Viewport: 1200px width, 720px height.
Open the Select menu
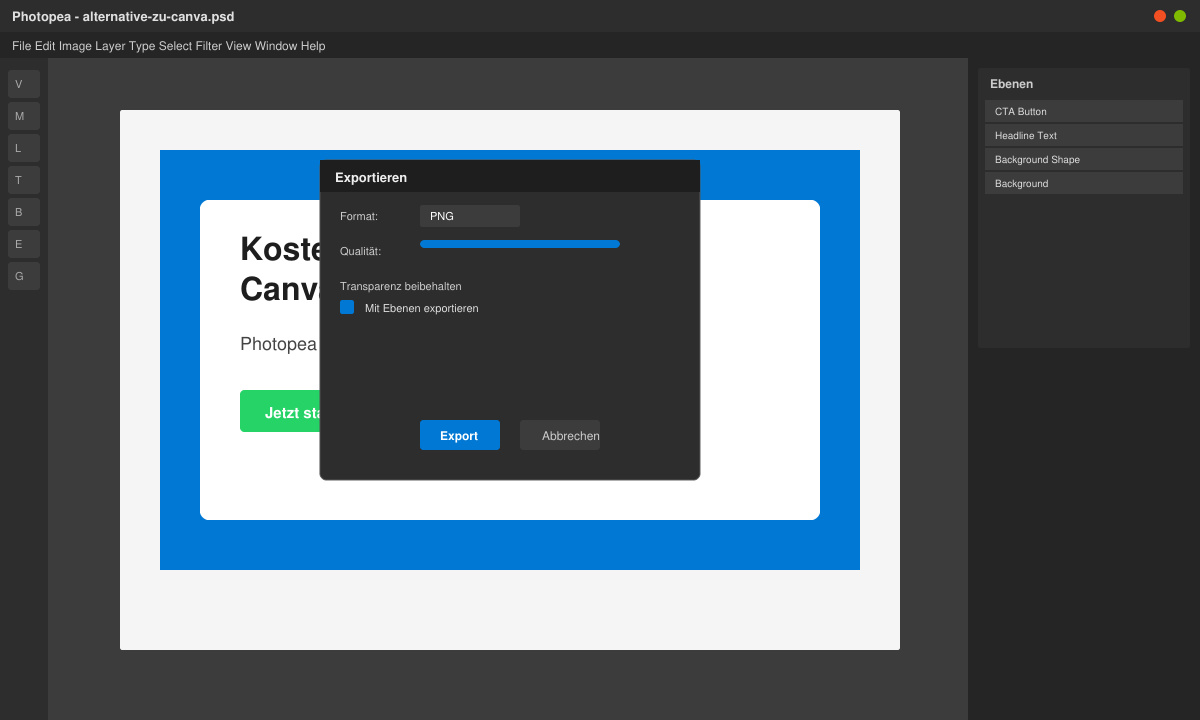175,46
